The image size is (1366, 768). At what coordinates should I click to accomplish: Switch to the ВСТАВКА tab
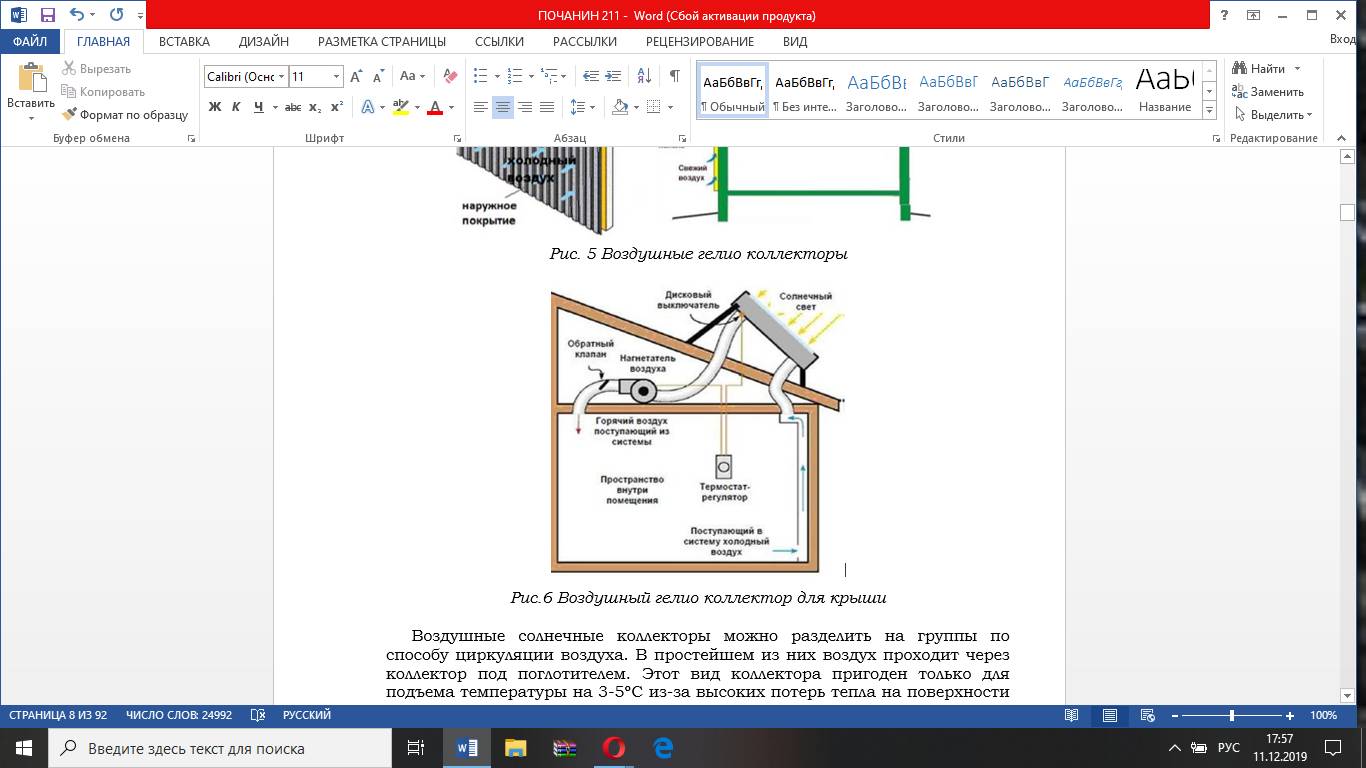click(x=184, y=42)
